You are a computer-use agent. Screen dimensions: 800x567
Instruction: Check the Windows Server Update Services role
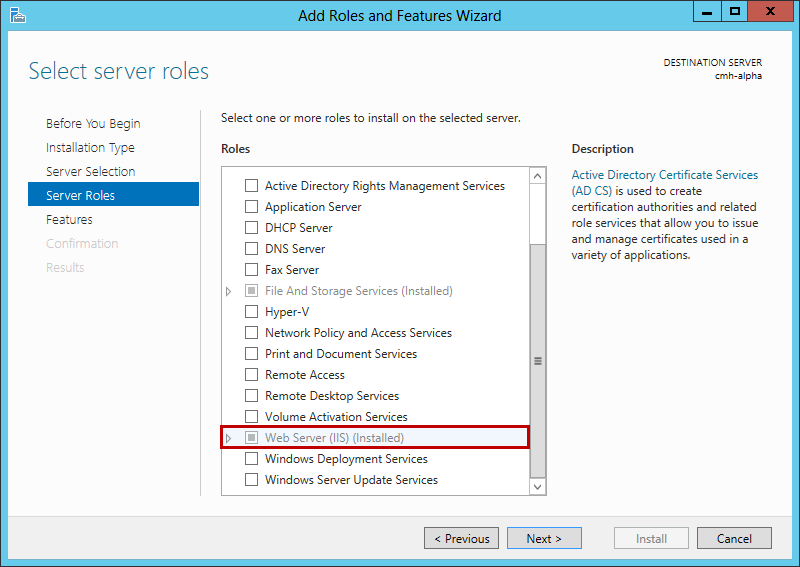pyautogui.click(x=252, y=480)
